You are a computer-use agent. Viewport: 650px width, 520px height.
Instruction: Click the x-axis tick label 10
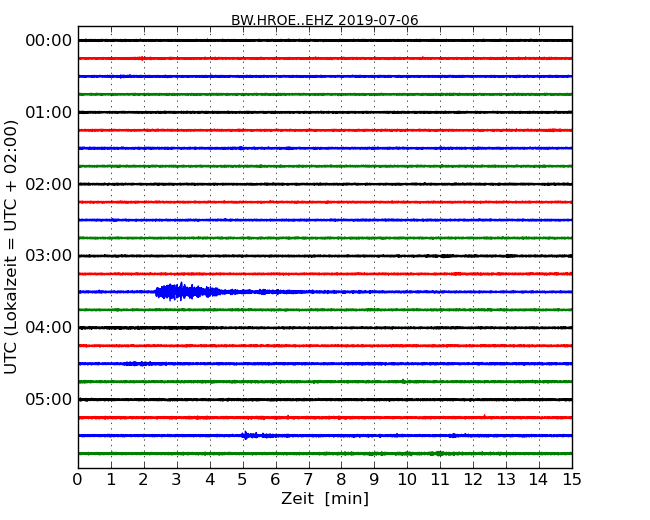[x=407, y=480]
